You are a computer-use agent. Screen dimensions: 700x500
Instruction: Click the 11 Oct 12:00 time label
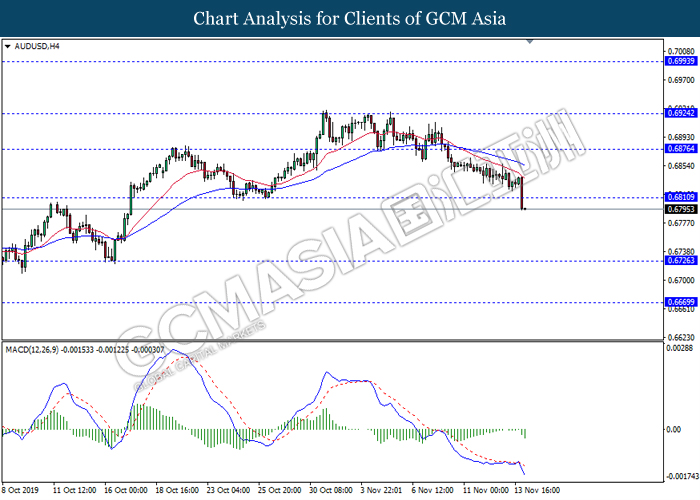(x=74, y=490)
